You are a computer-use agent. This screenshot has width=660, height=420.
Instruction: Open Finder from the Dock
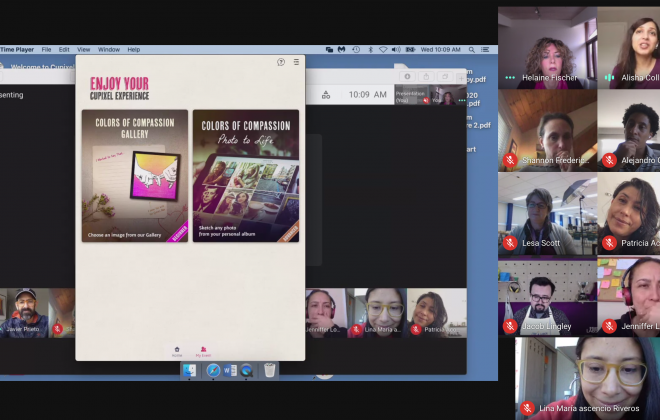point(190,370)
